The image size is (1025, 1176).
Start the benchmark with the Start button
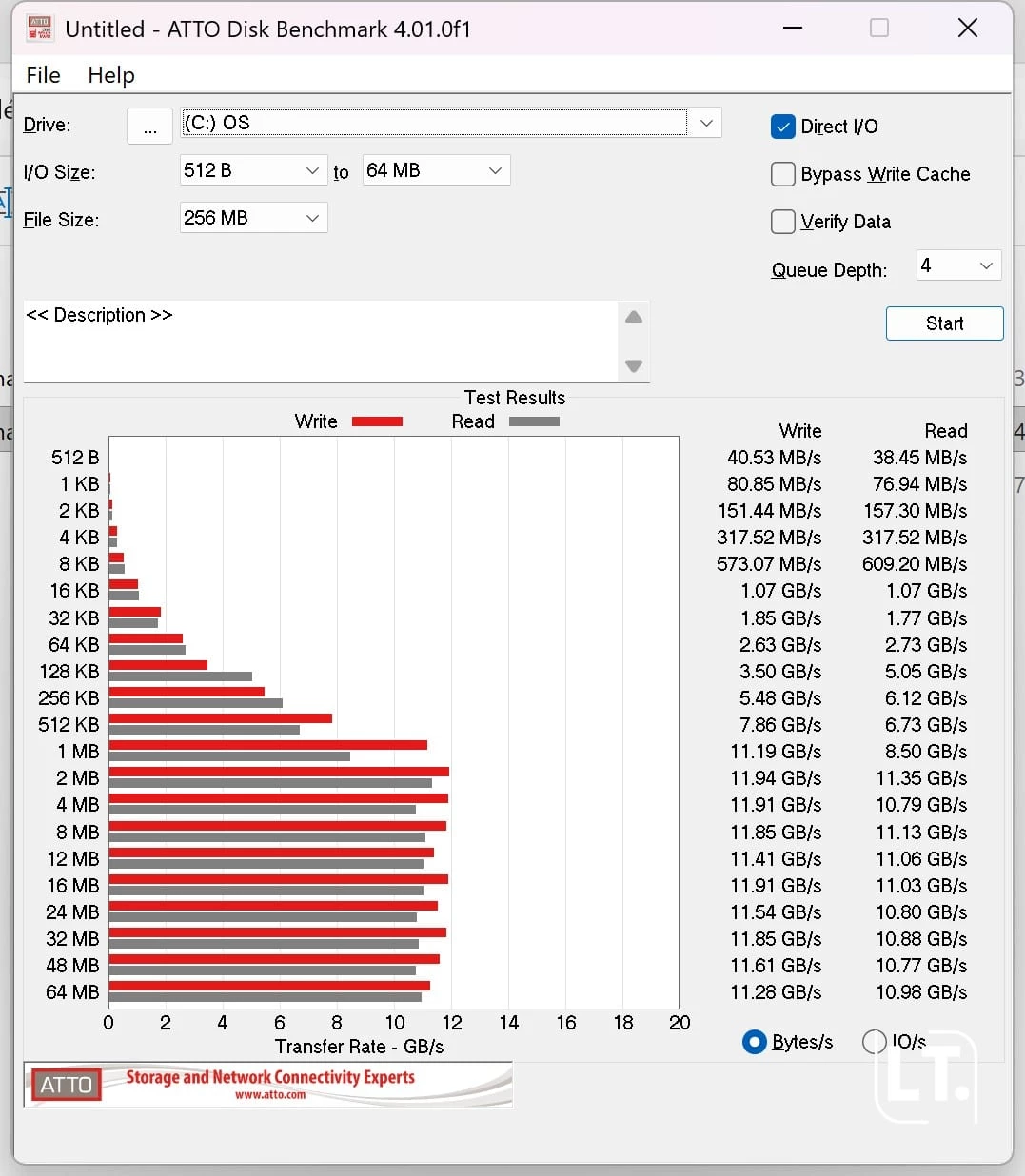pyautogui.click(x=944, y=323)
